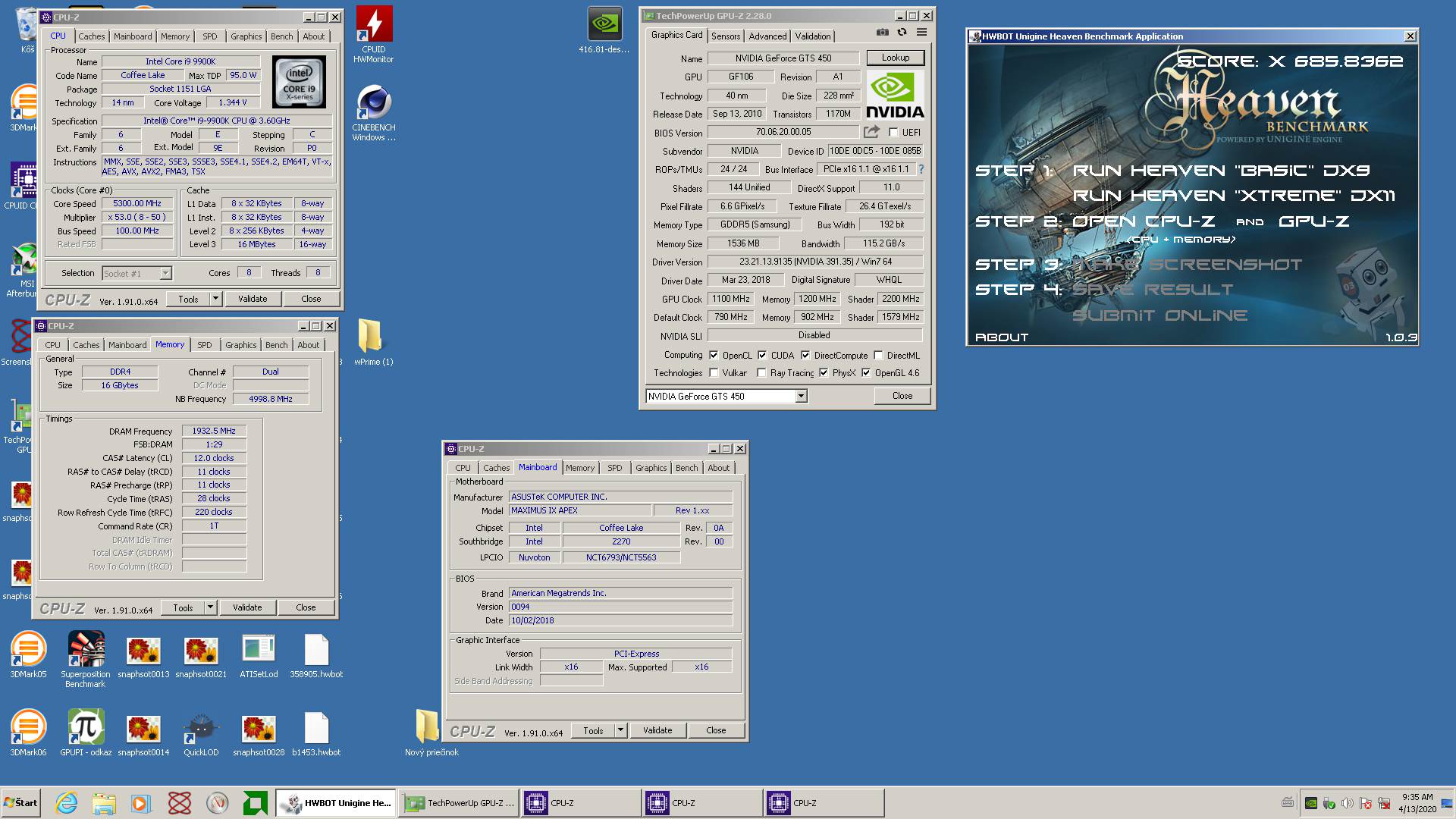Toggle the OpenGL 4.6 checkbox
The image size is (1456, 819).
(x=866, y=372)
